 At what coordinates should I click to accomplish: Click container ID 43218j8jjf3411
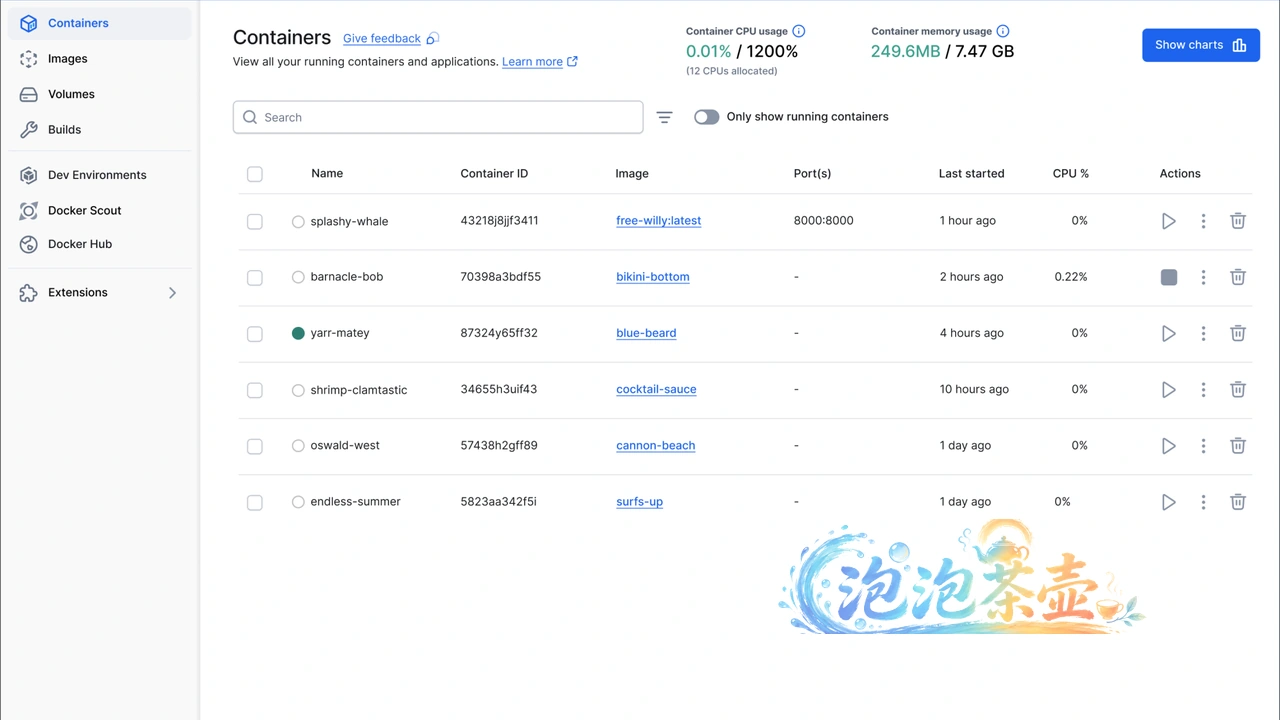click(x=499, y=221)
